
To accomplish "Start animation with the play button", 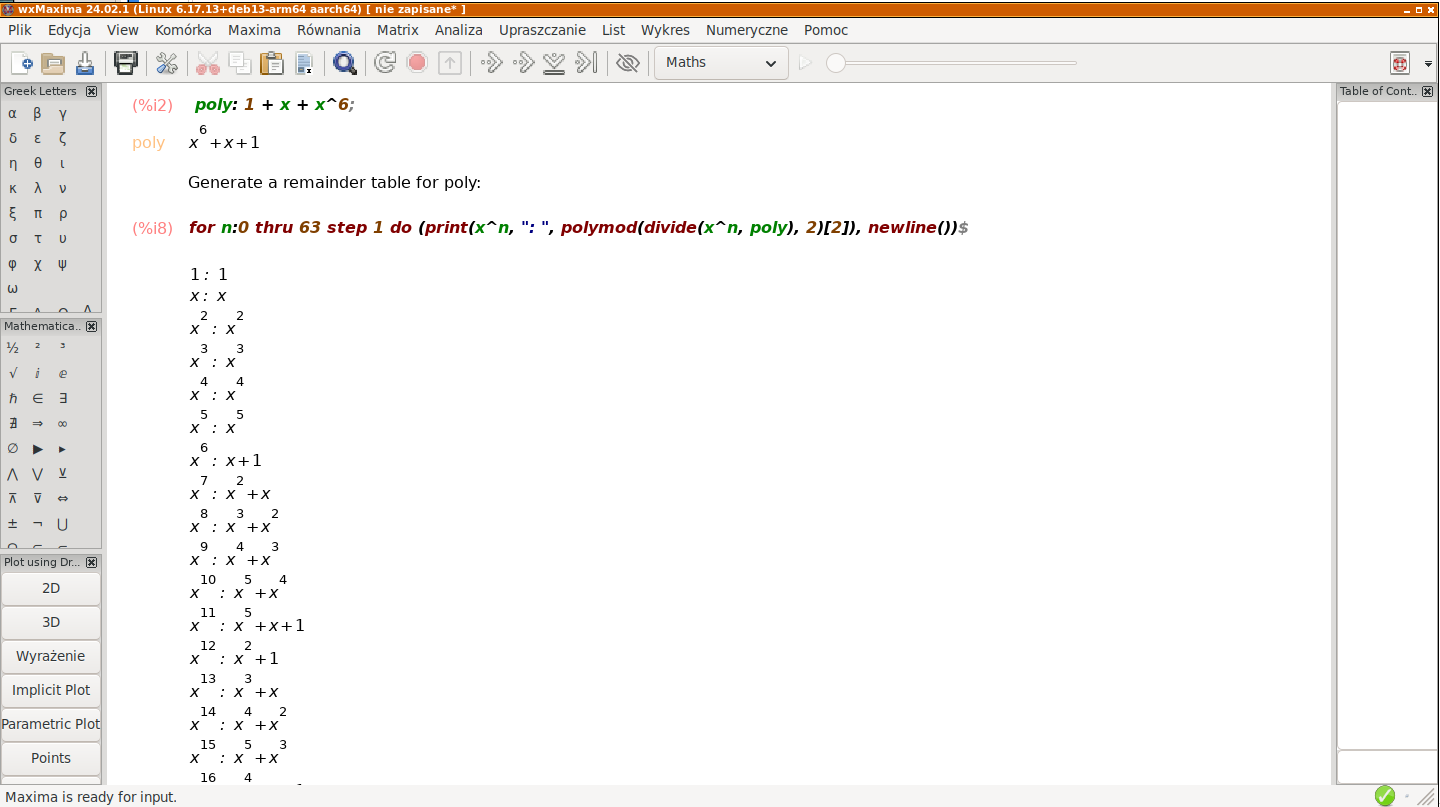I will (x=806, y=63).
